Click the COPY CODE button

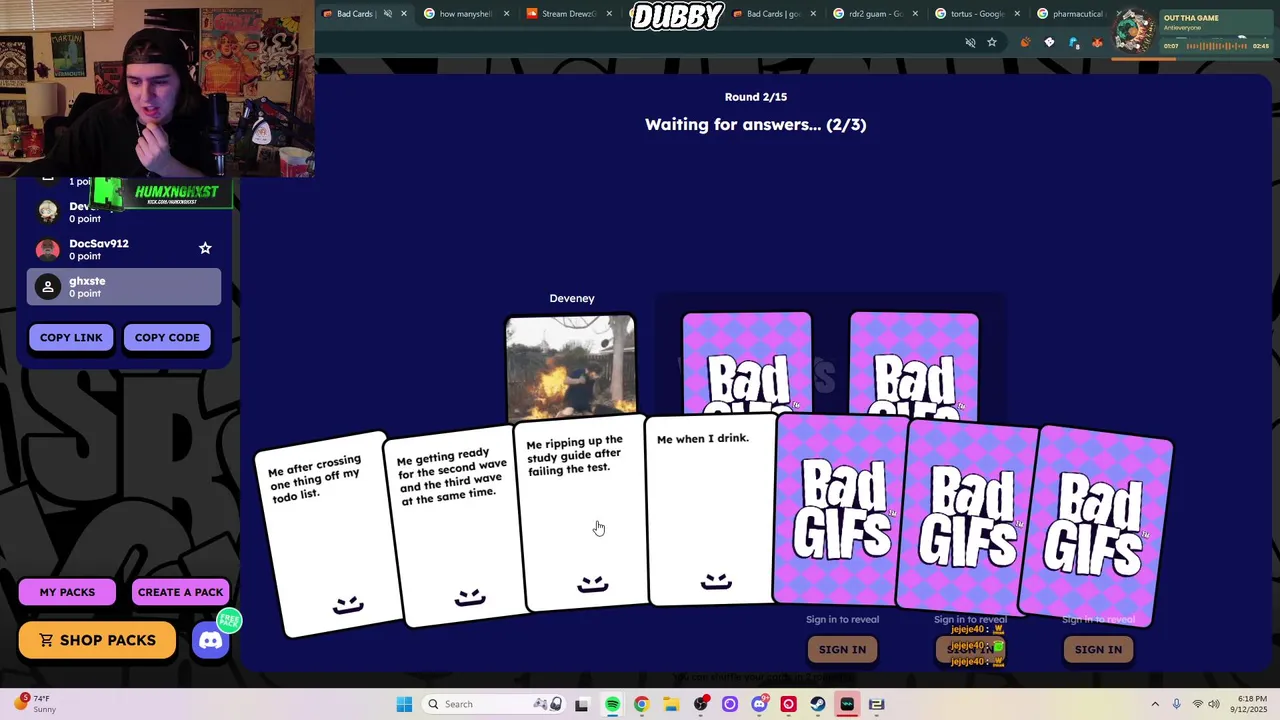tap(167, 337)
